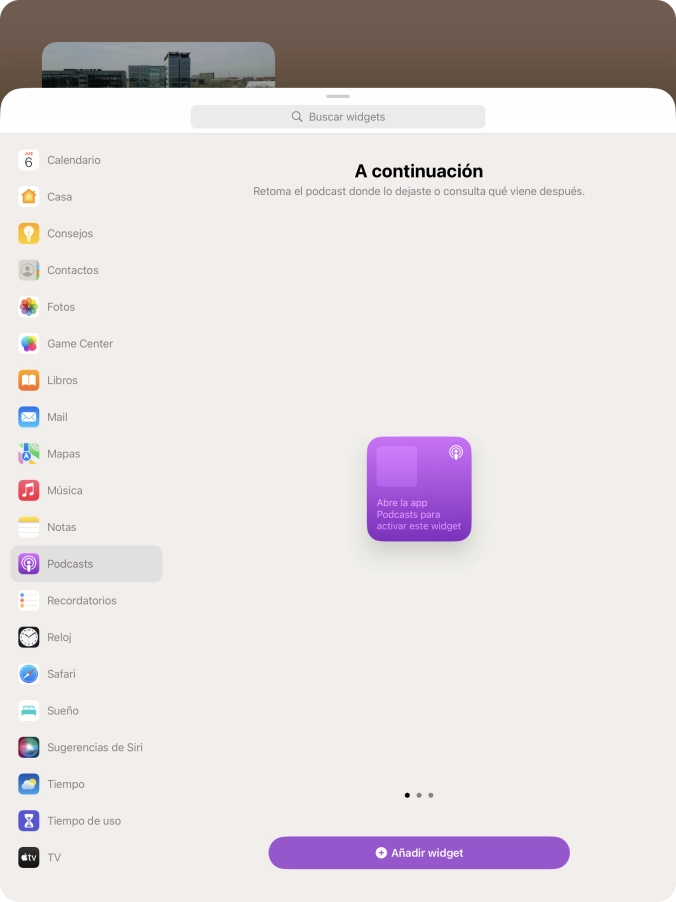Tap the Podcasts sidebar icon
This screenshot has width=676, height=902.
[x=29, y=564]
